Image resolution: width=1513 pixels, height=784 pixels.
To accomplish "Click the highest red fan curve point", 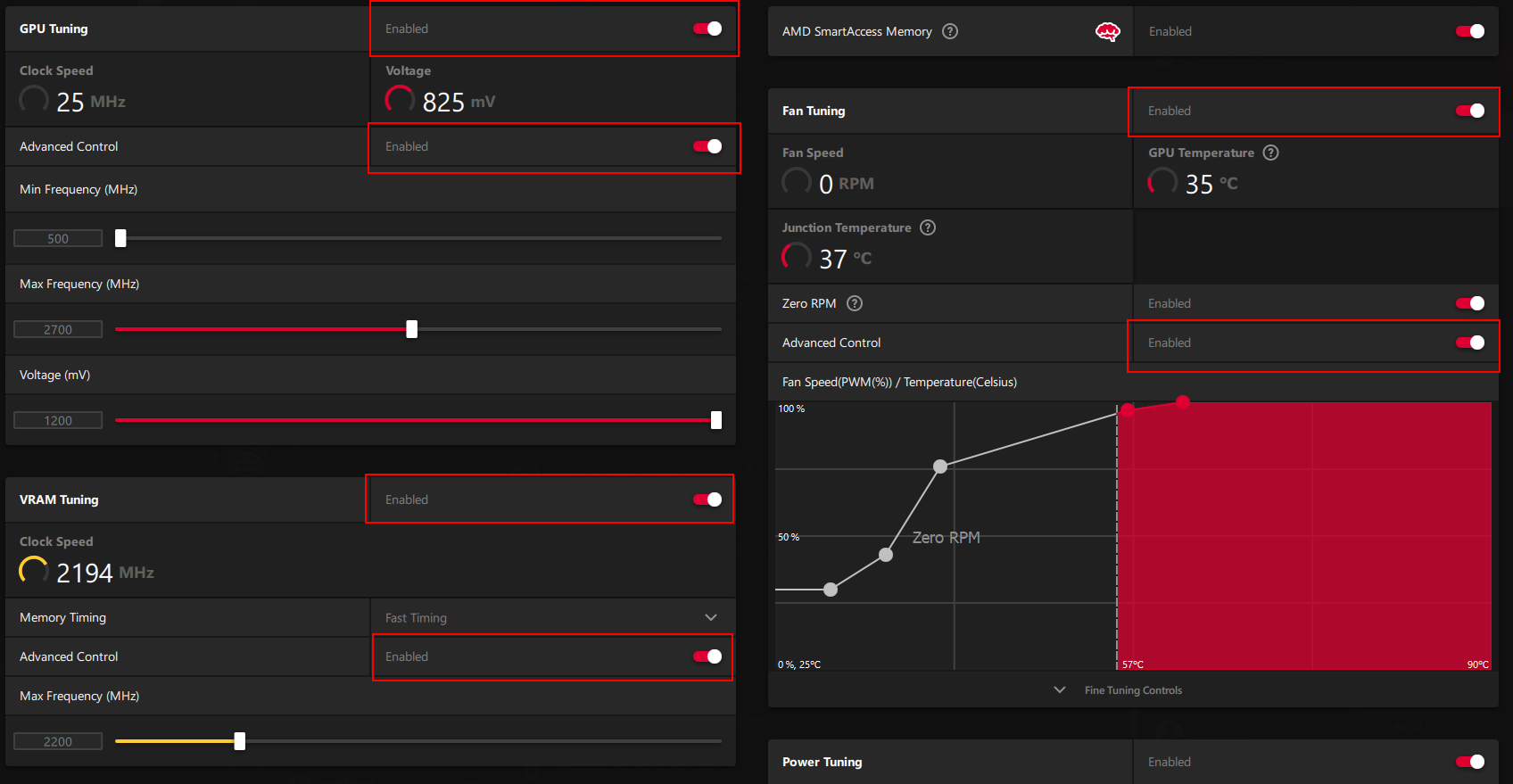I will coord(1183,402).
